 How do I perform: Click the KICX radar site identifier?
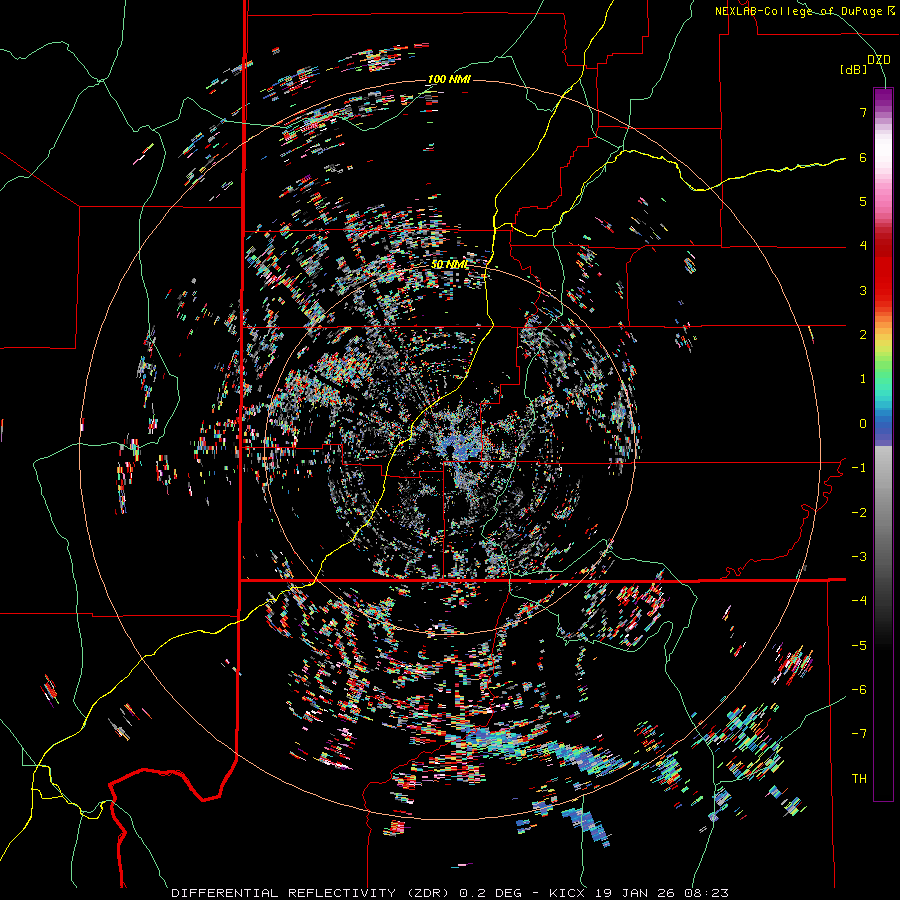pyautogui.click(x=567, y=893)
